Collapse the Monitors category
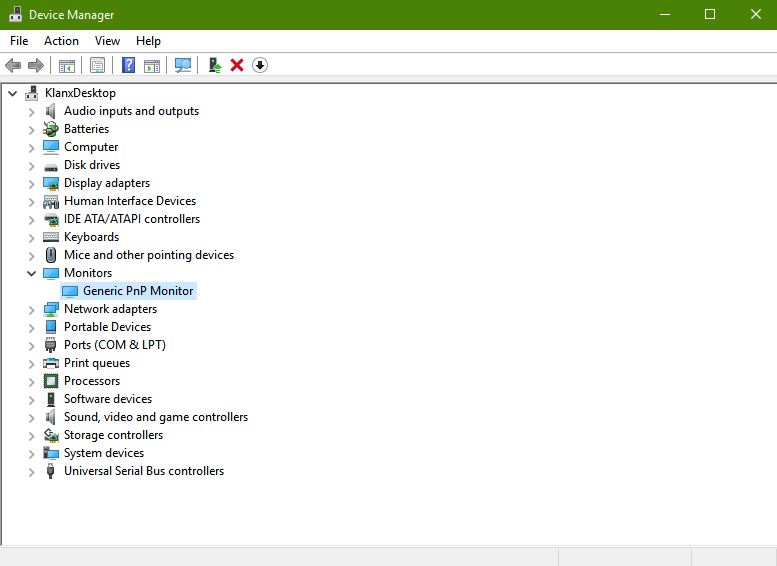The width and height of the screenshot is (777, 566). pyautogui.click(x=32, y=273)
